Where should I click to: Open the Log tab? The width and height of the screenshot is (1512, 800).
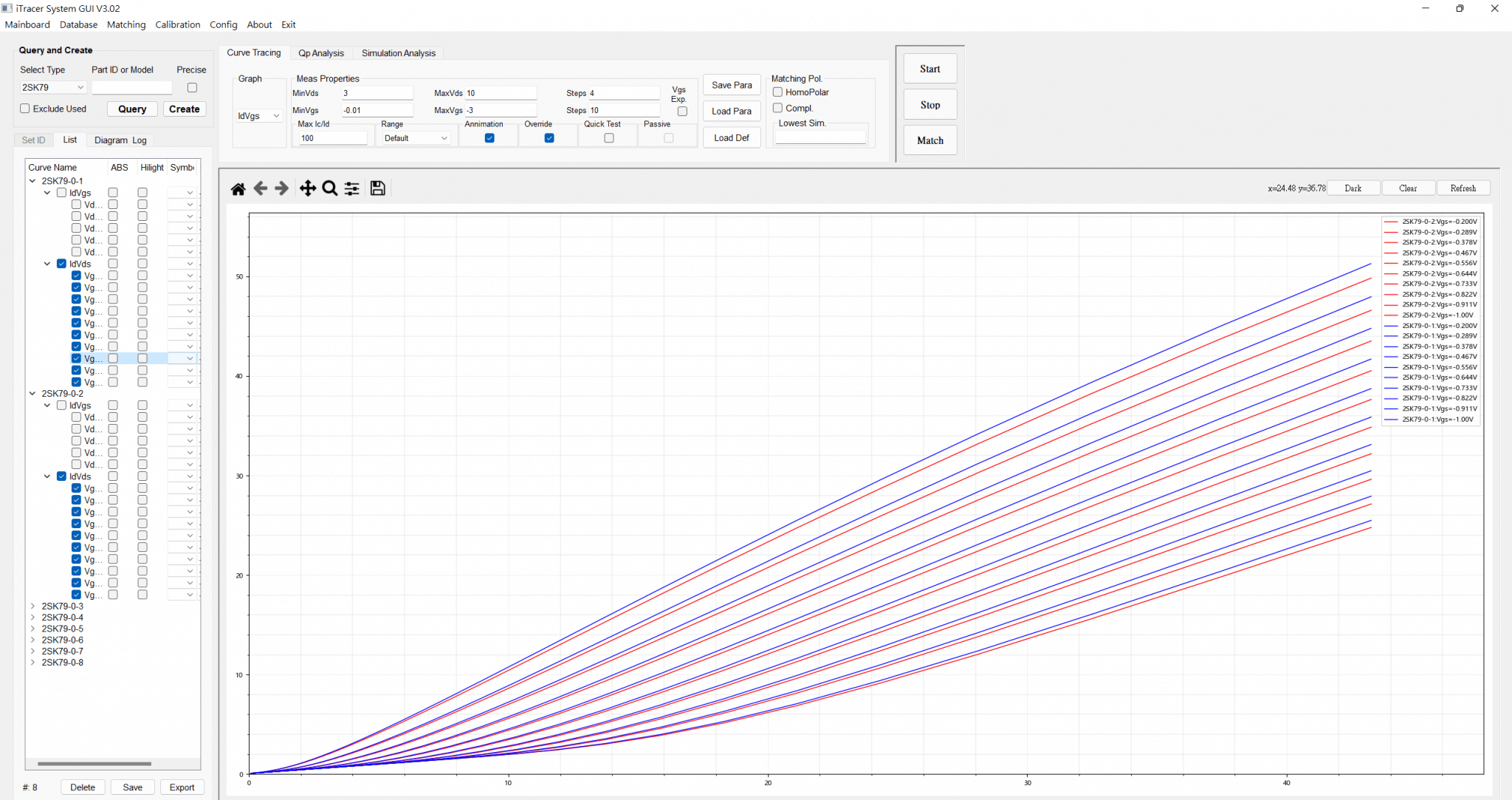[140, 140]
